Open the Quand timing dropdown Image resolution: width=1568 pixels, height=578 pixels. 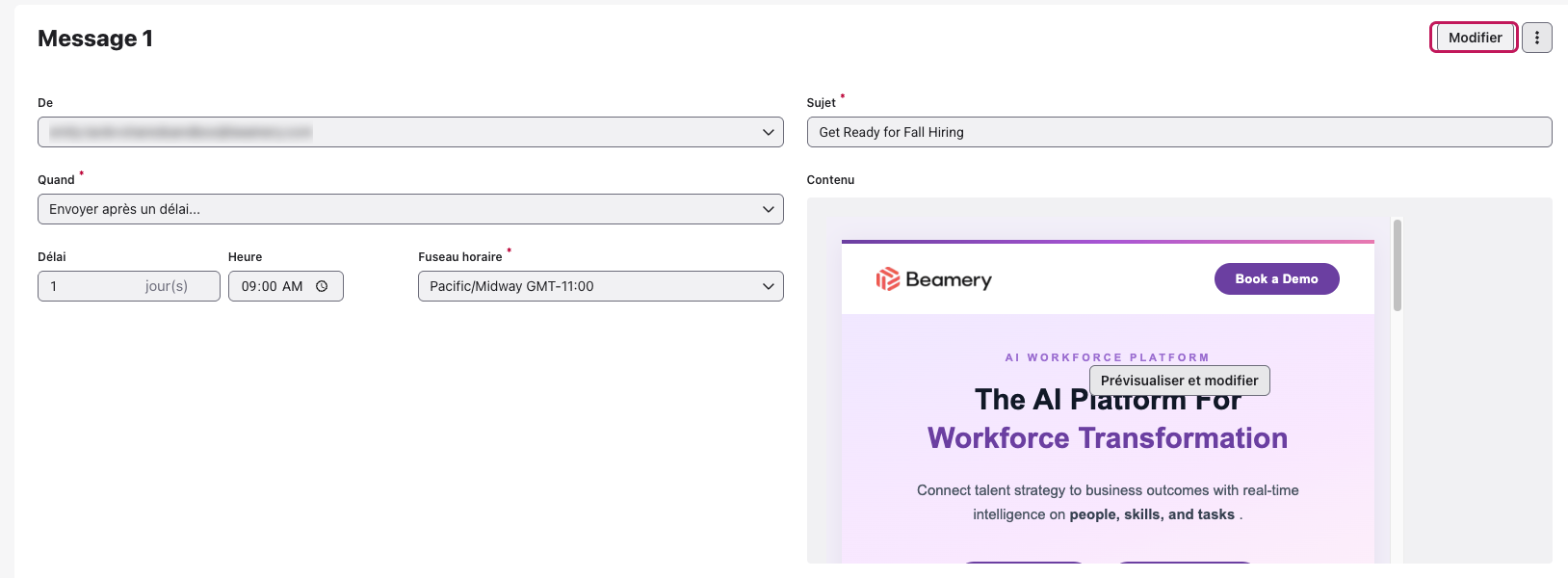click(411, 209)
